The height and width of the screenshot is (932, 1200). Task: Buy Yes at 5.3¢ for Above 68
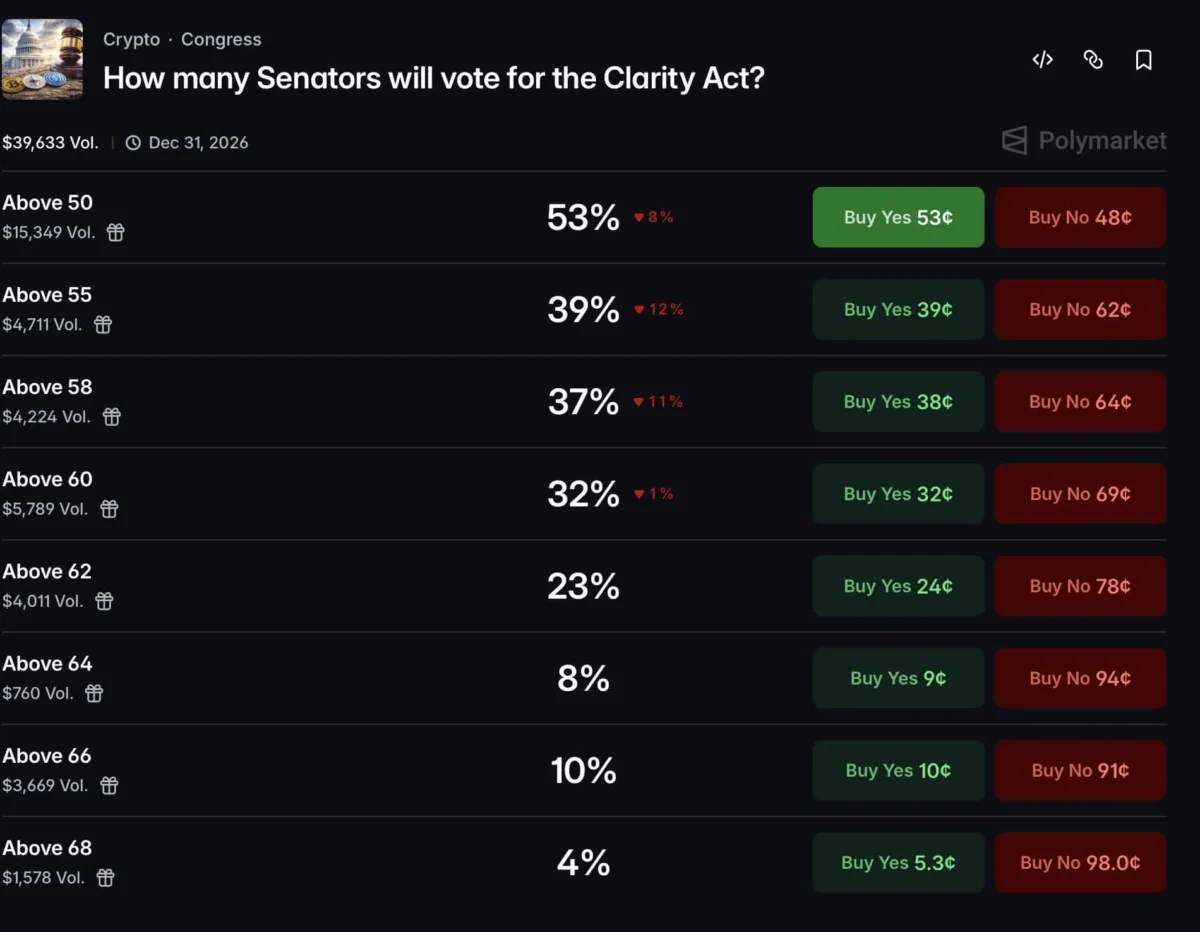(x=898, y=862)
